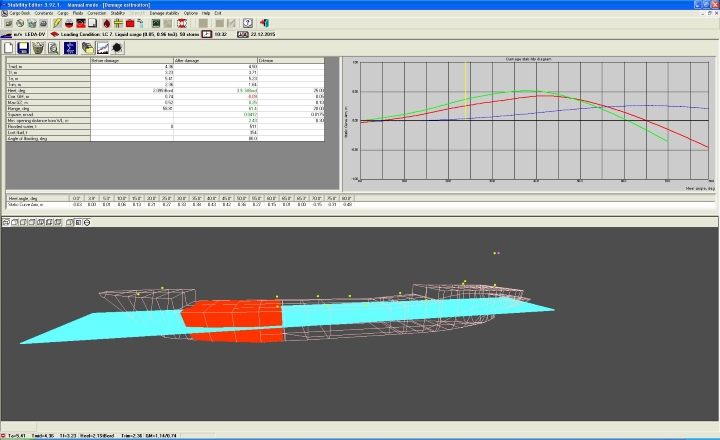Click the globe icon in main toolbar
Image resolution: width=720 pixels, height=440 pixels.
[20, 23]
